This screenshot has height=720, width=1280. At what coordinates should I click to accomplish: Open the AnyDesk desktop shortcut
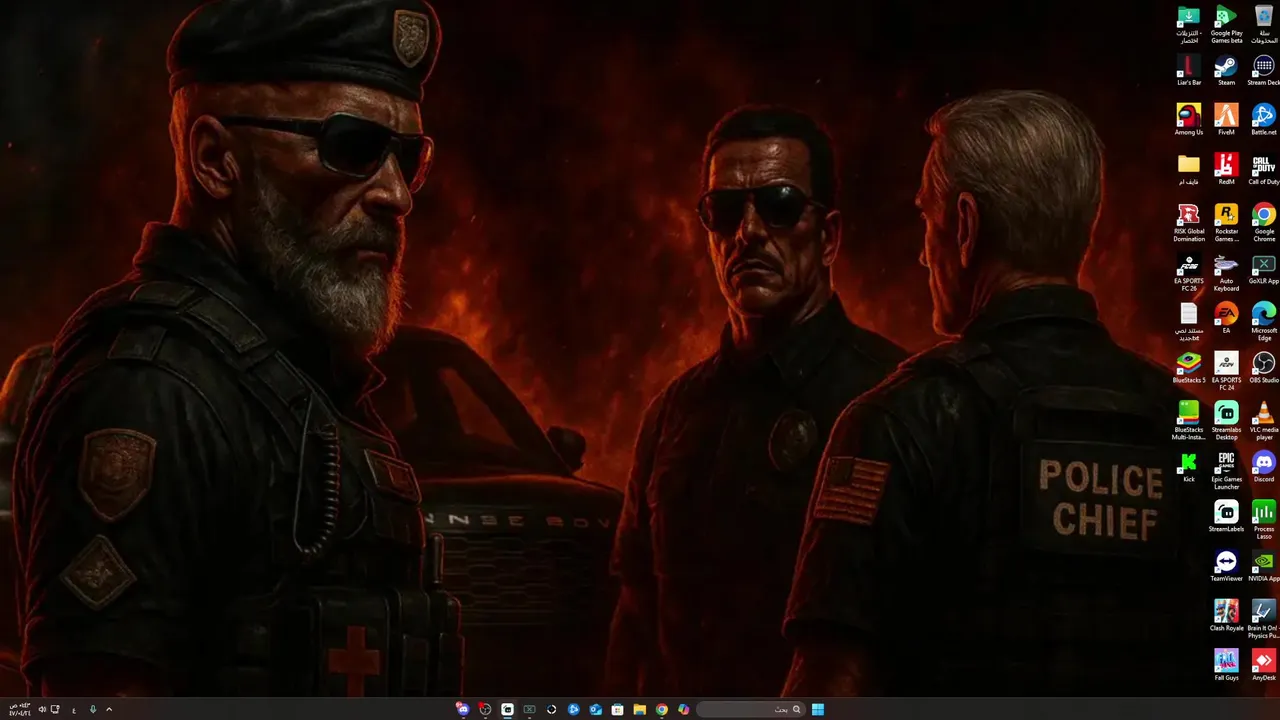[1264, 665]
